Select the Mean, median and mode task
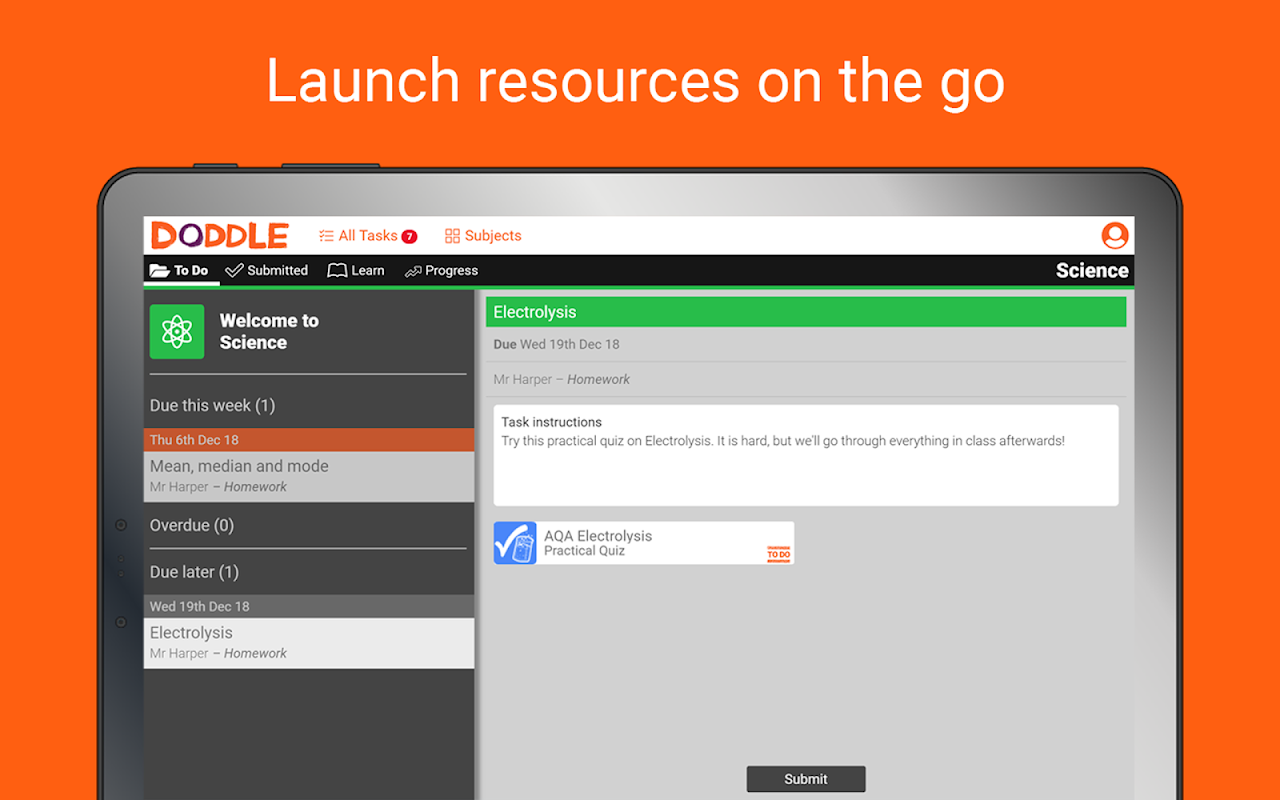This screenshot has height=800, width=1280. (x=309, y=476)
